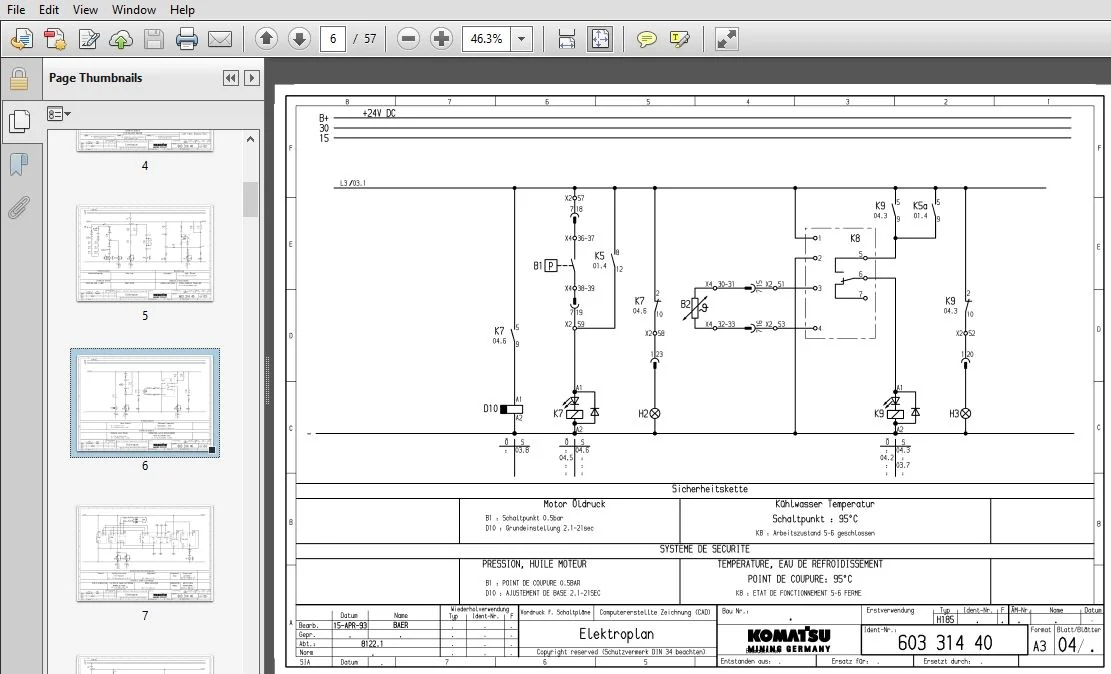This screenshot has height=674, width=1111.
Task: Open the thumbnail options dropdown menu
Action: pos(59,113)
